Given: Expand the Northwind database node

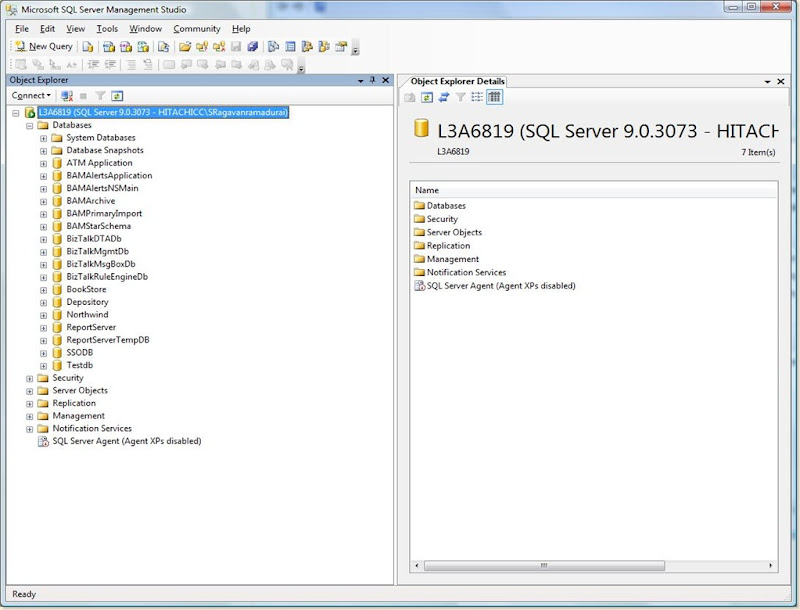Looking at the screenshot, I should coord(44,315).
